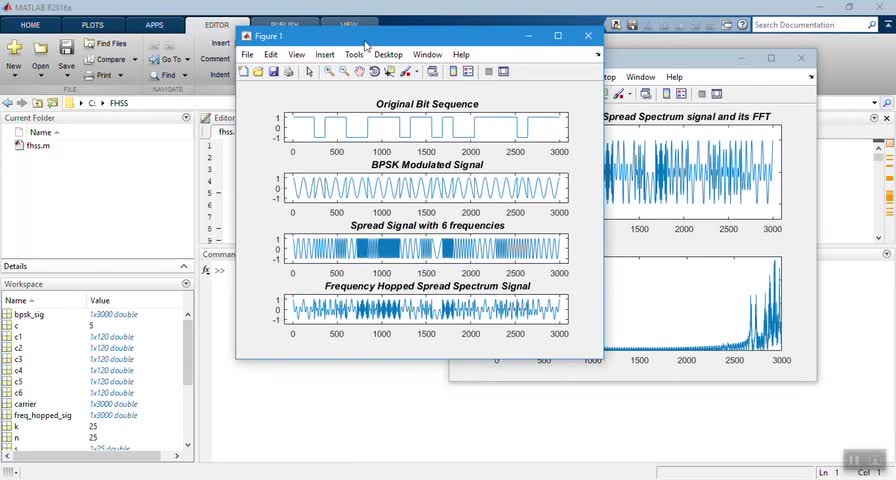Click browse for folder icon
This screenshot has height=480, width=896.
pos(53,103)
